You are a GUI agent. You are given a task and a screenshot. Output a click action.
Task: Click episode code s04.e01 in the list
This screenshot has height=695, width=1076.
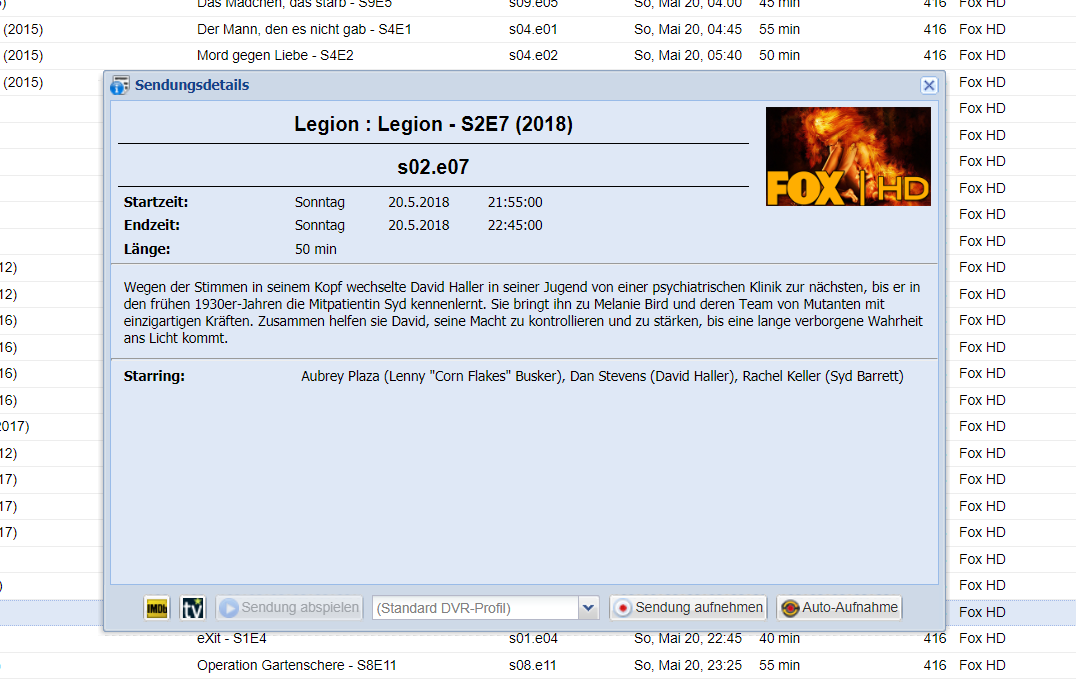533,30
